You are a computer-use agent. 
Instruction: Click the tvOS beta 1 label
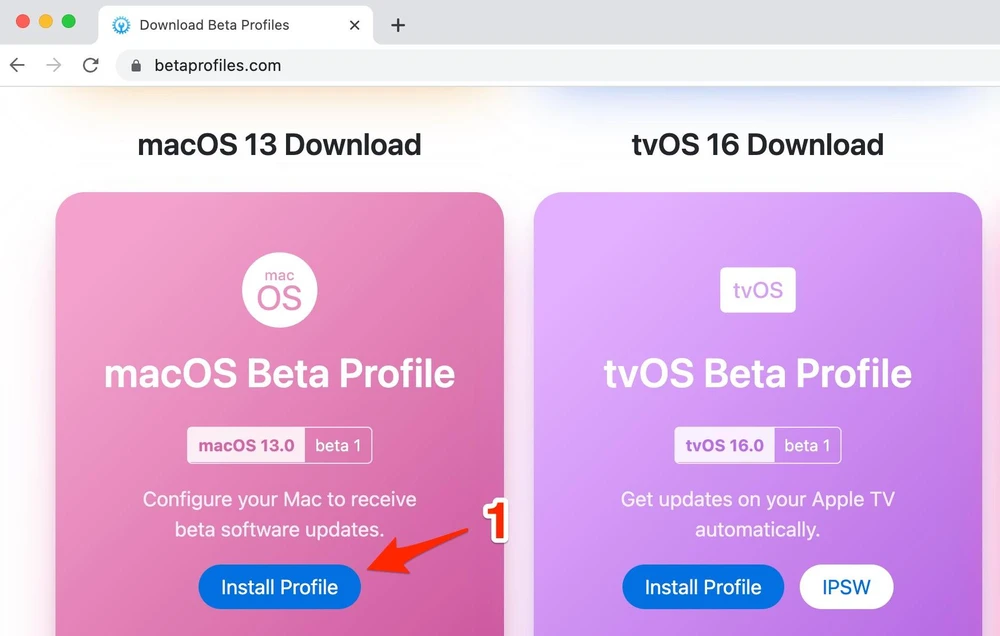[x=807, y=445]
